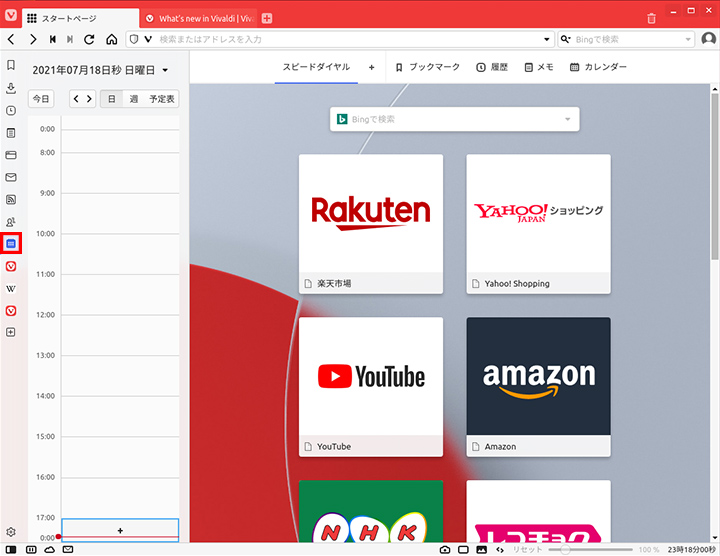720x556 pixels.
Task: Go back to previous page
Action: click(x=11, y=39)
